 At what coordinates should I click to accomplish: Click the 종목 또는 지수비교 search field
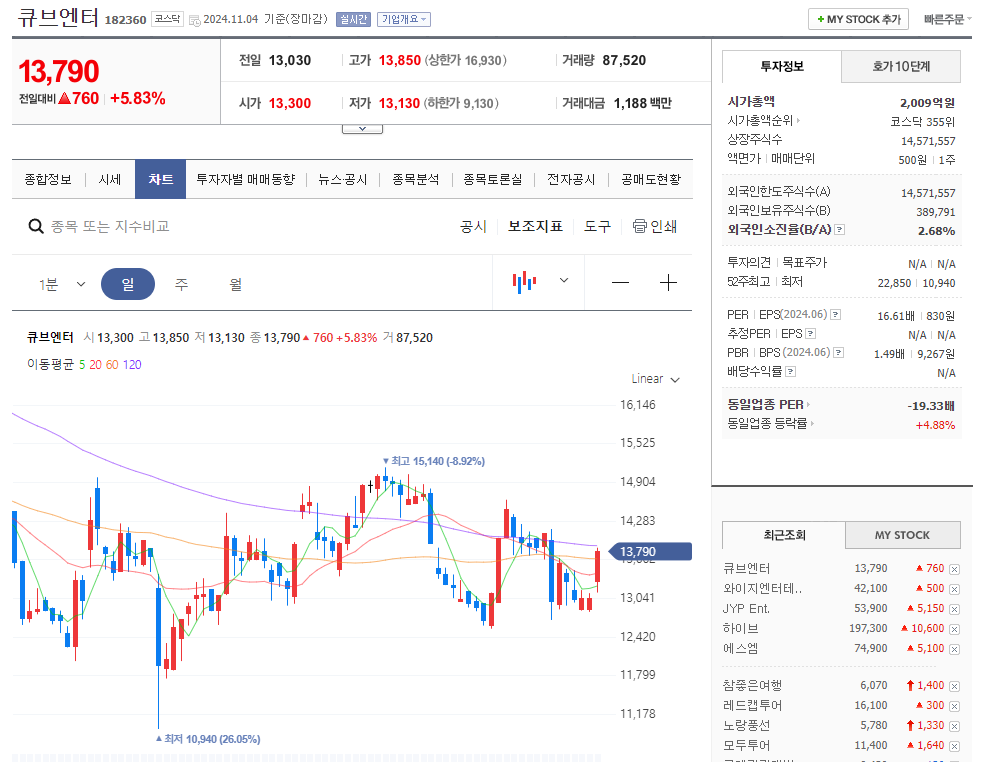click(110, 227)
